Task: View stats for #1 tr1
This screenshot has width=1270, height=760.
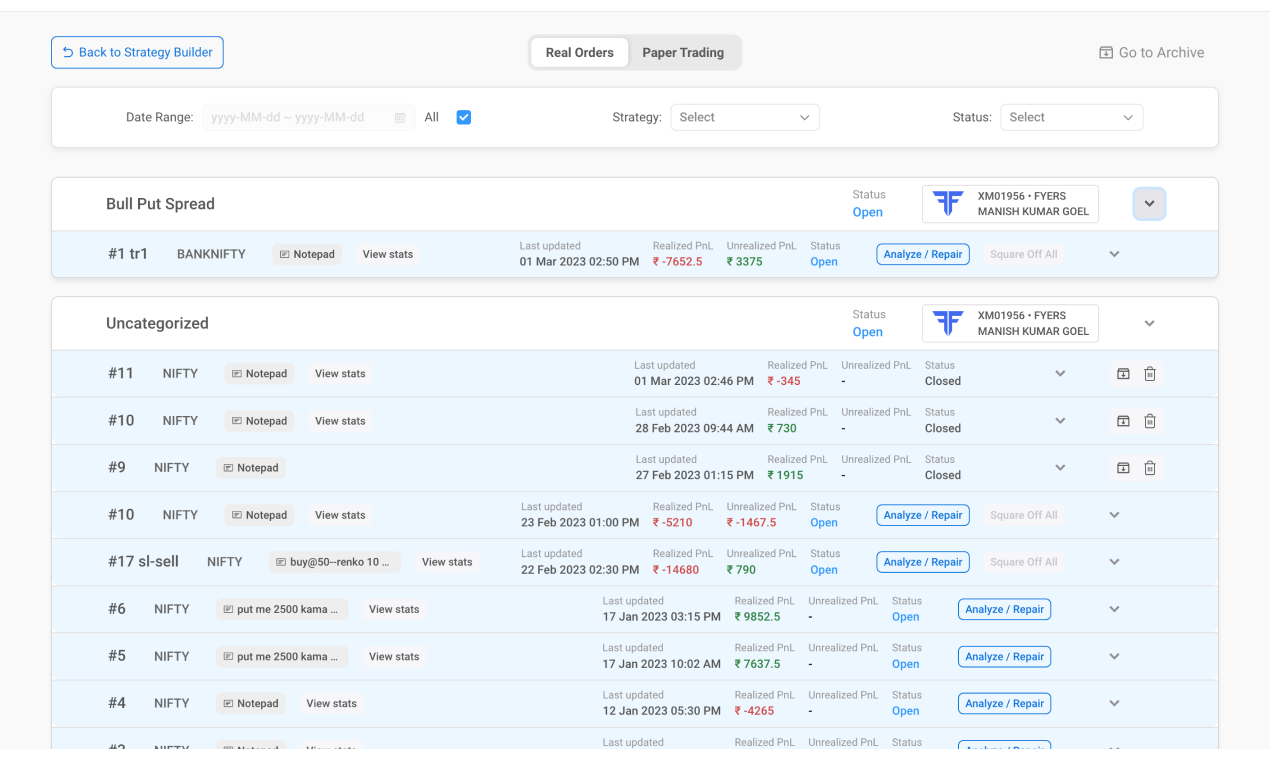Action: pos(388,254)
